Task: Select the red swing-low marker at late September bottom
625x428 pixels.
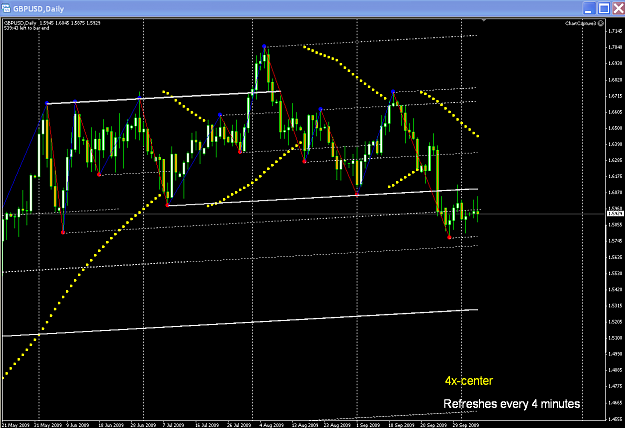Action: point(449,238)
